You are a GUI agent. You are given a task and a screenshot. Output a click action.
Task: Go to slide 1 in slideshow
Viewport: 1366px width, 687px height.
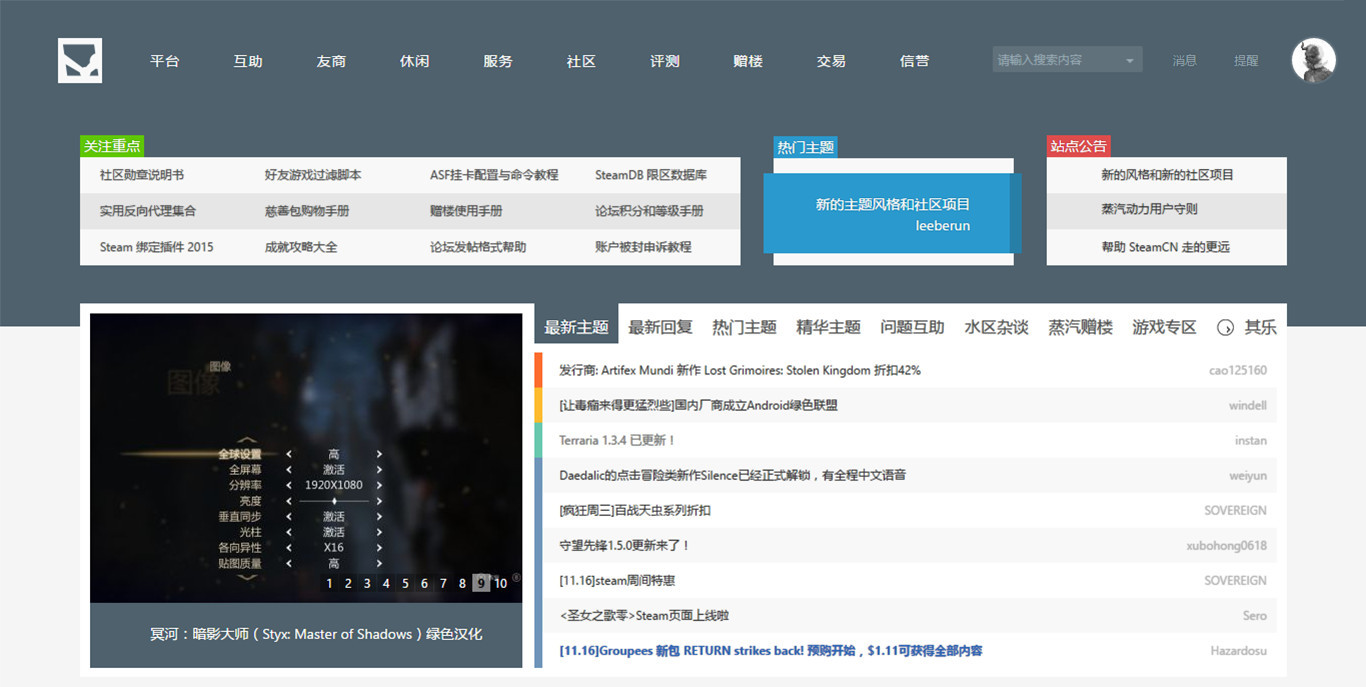coord(329,583)
